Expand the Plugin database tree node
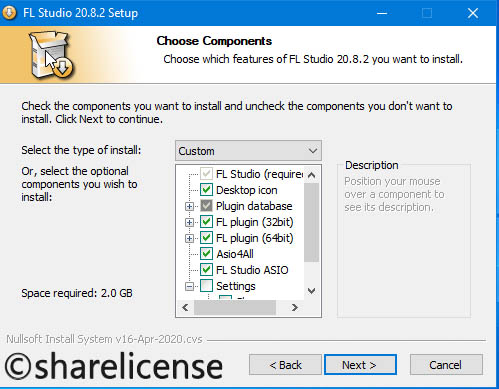This screenshot has width=499, height=389. (189, 206)
